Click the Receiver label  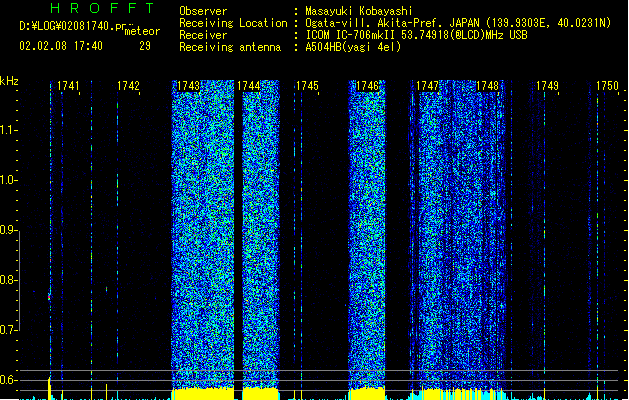point(203,35)
